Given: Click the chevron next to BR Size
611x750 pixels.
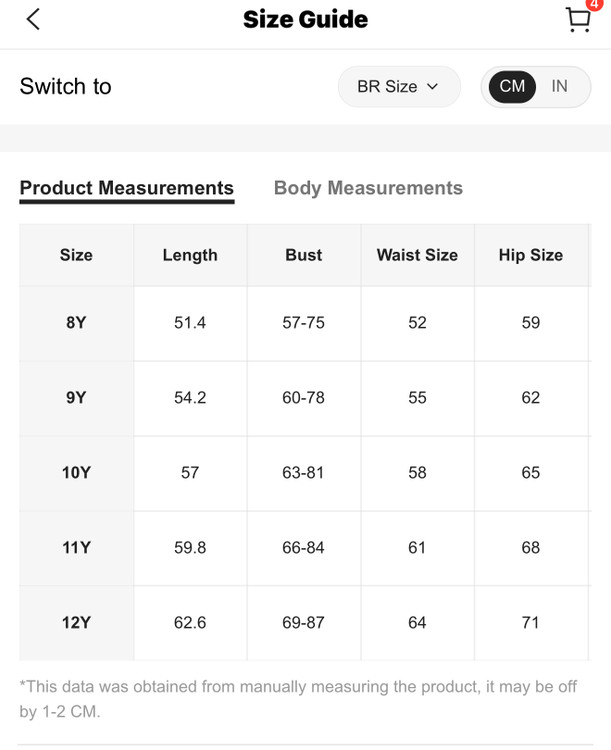Looking at the screenshot, I should coord(432,87).
